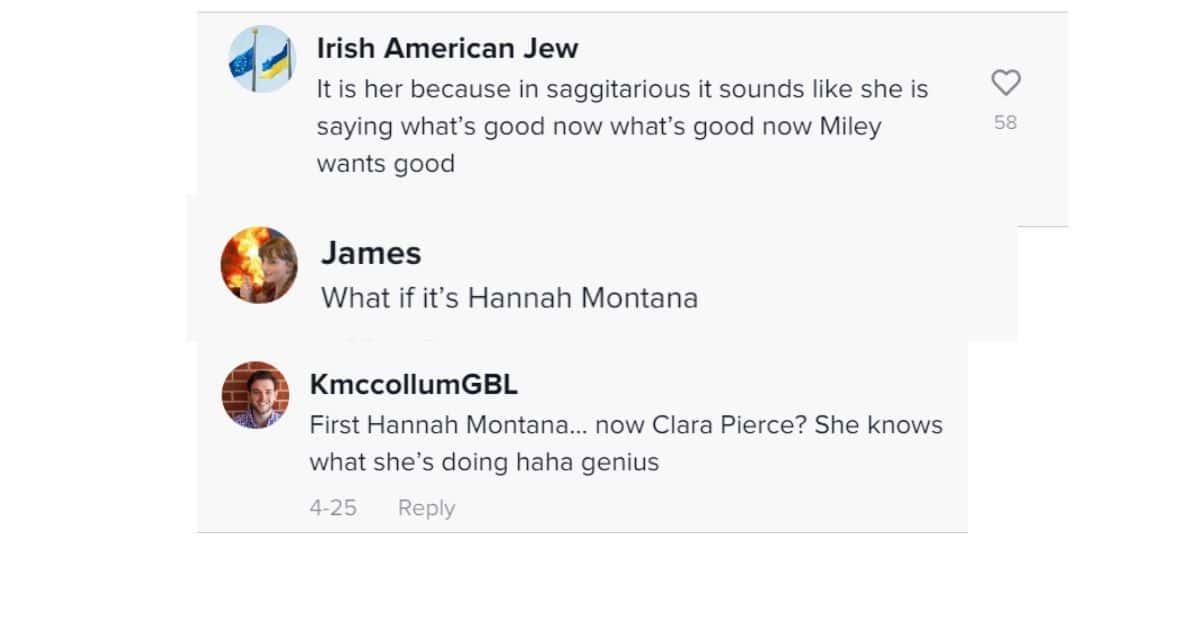Click the 58 likes count
The height and width of the screenshot is (628, 1200).
tap(1005, 122)
